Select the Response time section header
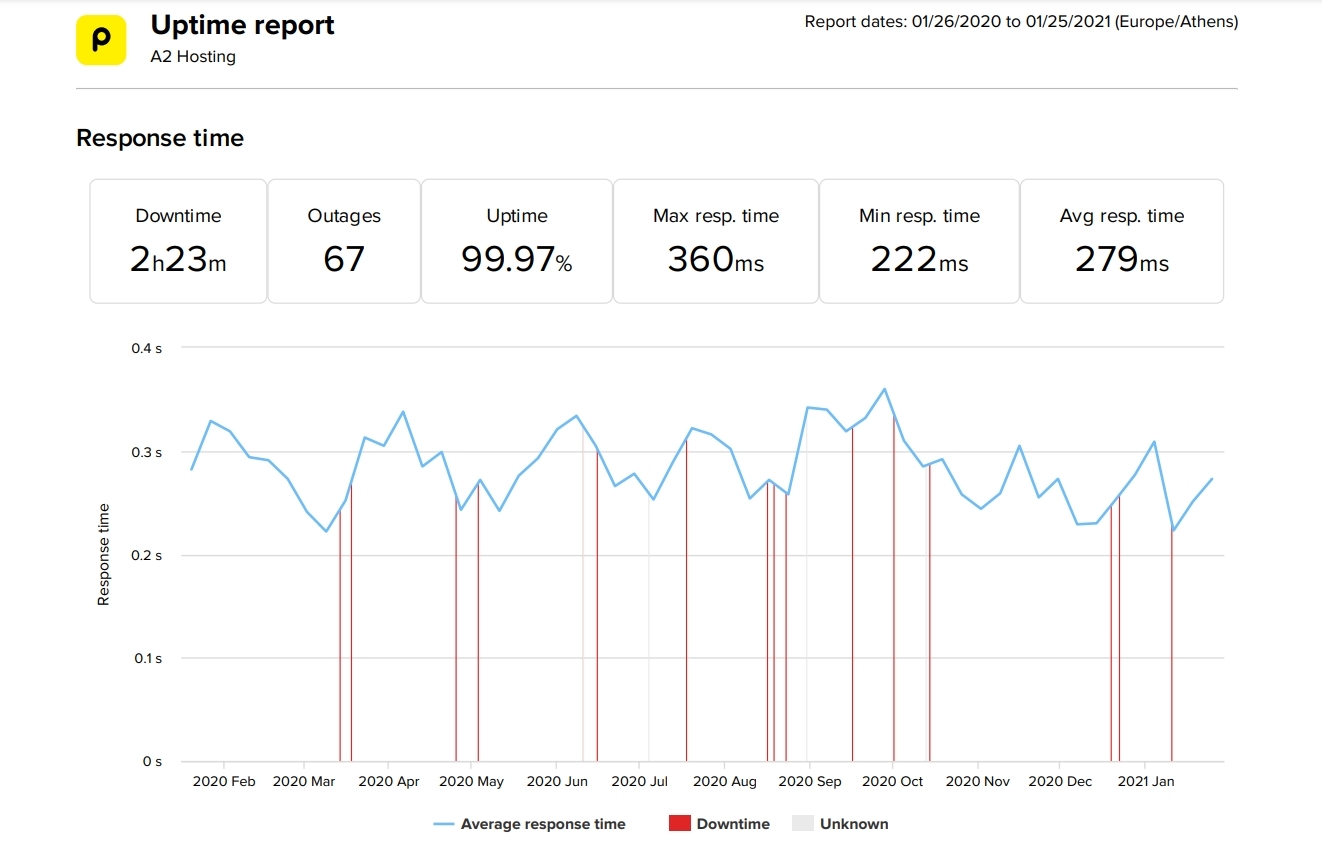The image size is (1322, 850). point(160,138)
